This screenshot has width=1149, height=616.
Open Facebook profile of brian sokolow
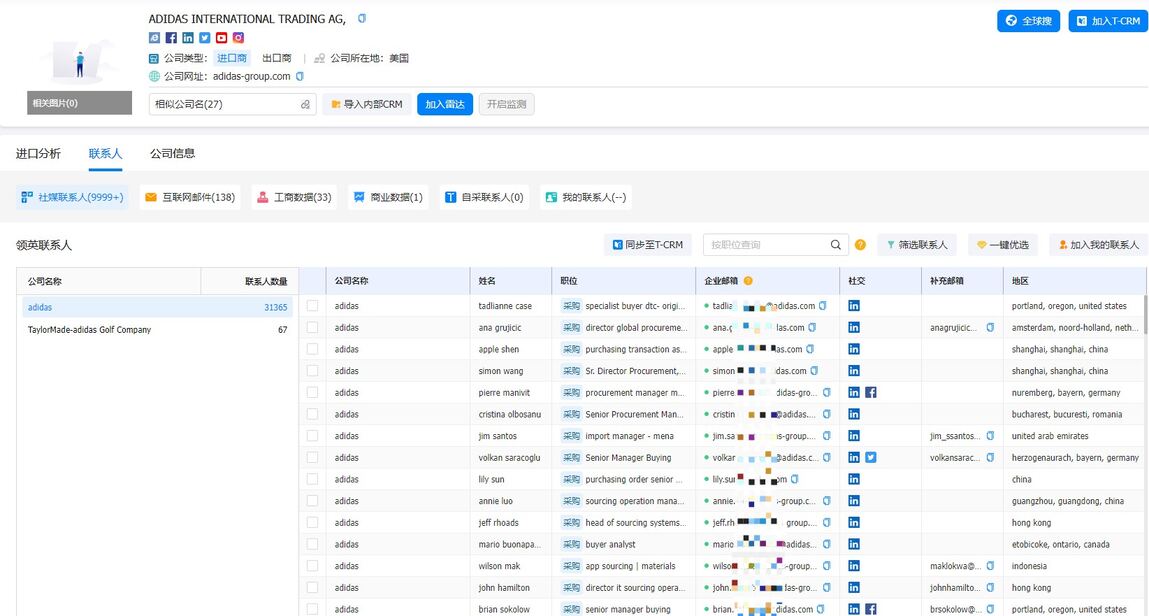[871, 609]
